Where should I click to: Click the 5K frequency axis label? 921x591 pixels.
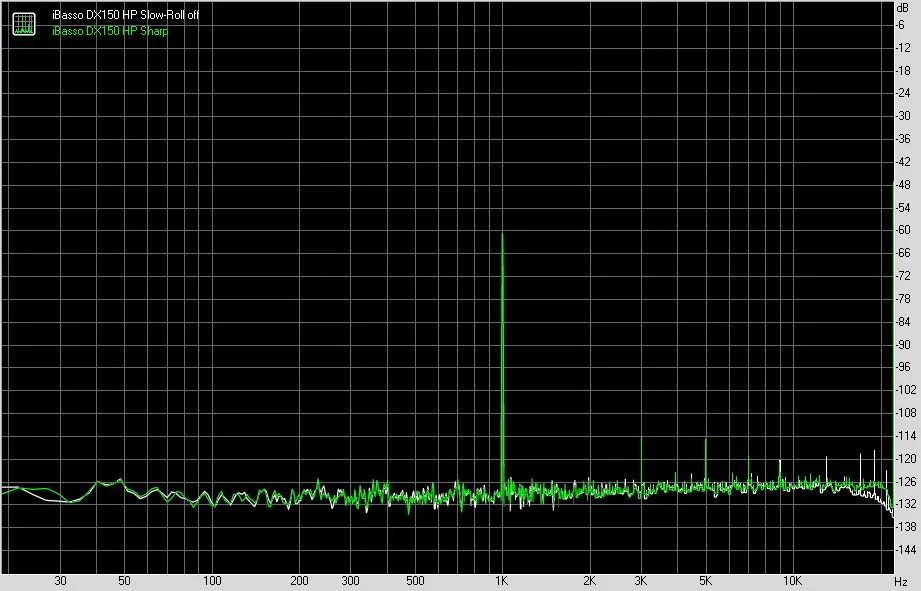pos(705,580)
